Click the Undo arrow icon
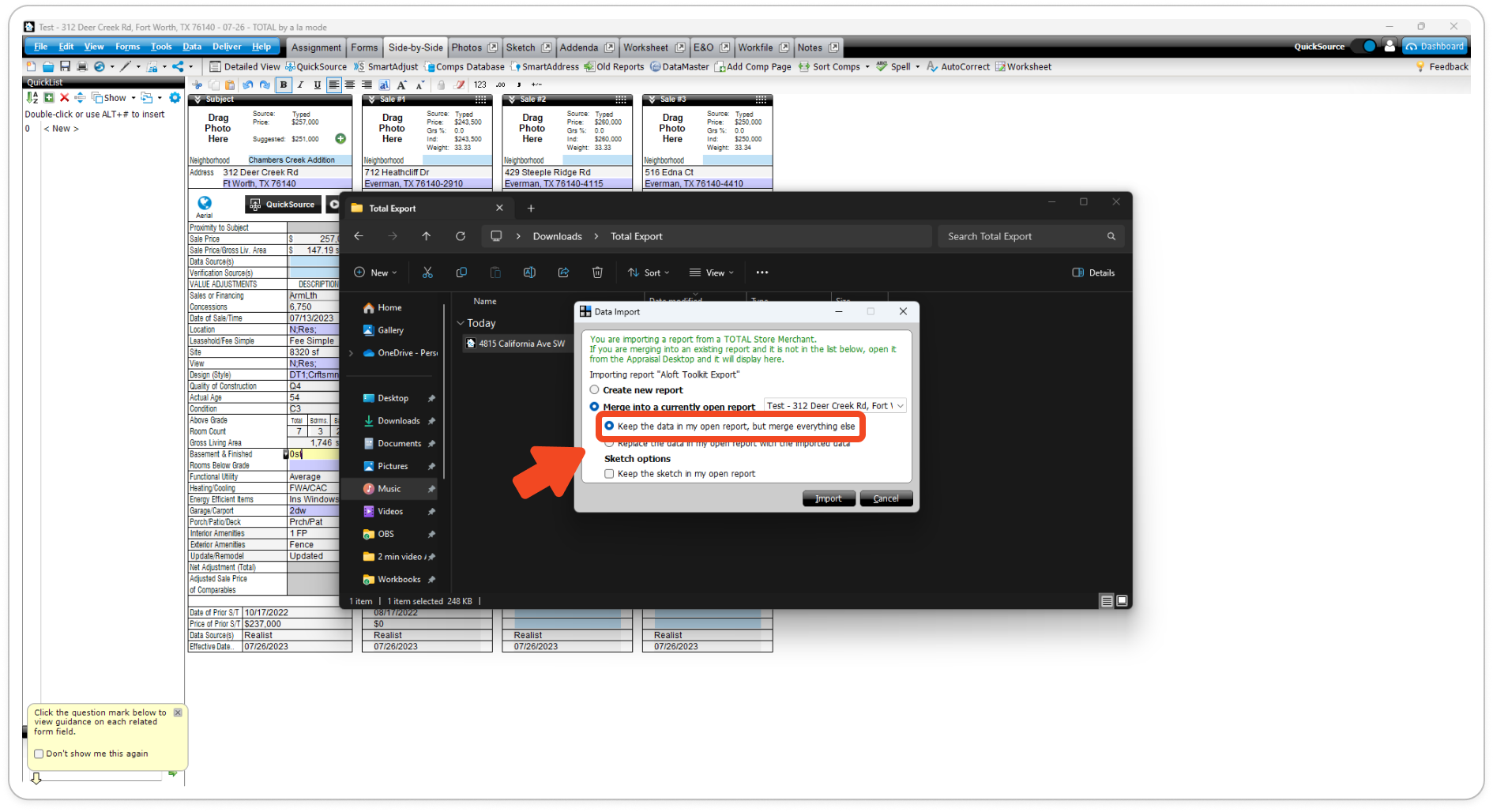1493x812 pixels. point(248,85)
